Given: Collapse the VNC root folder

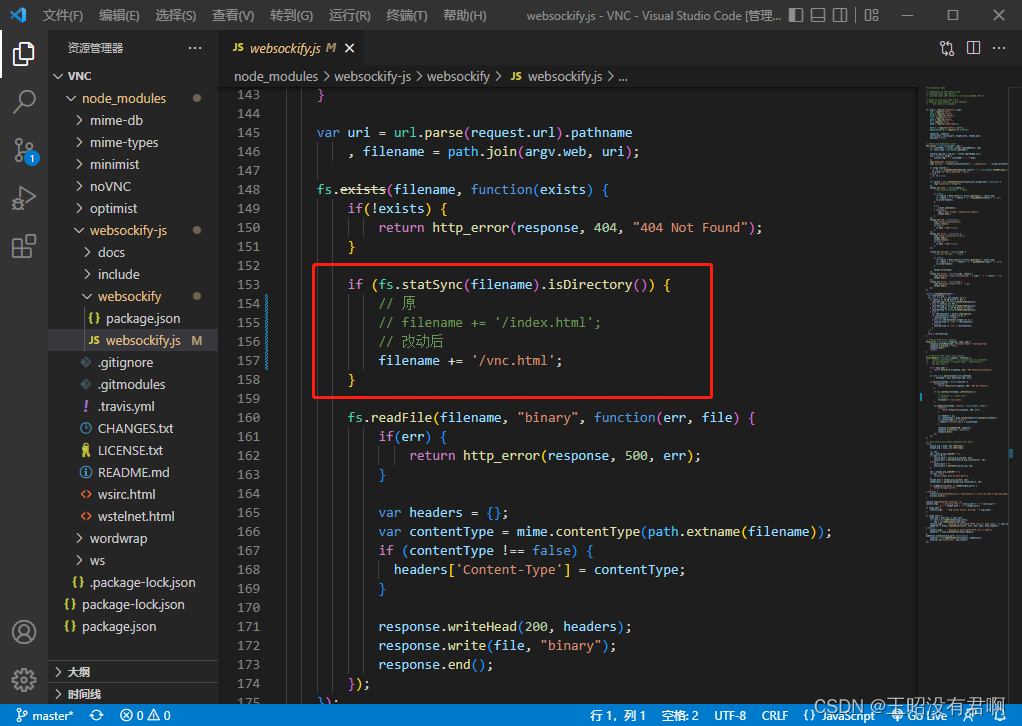Looking at the screenshot, I should [x=133, y=76].
